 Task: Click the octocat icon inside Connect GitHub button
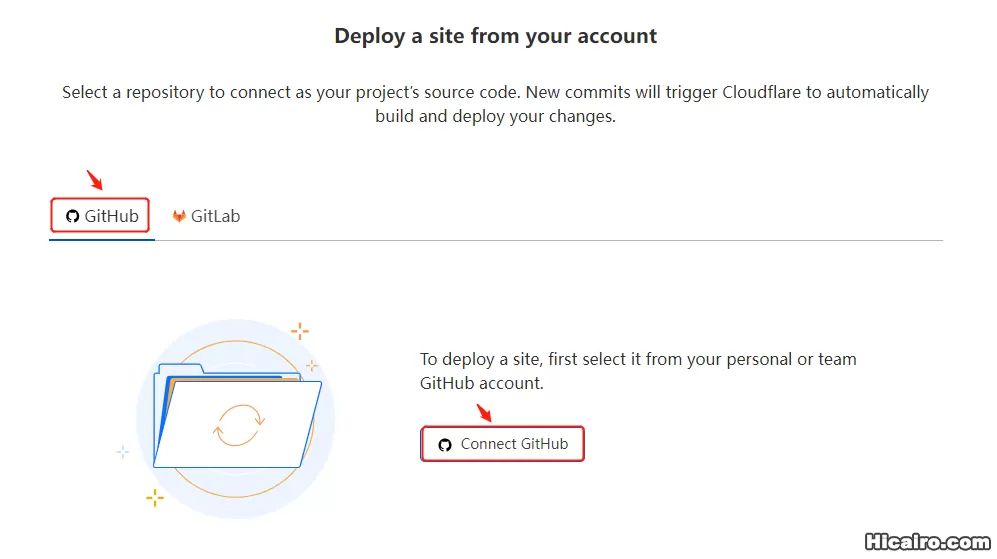[x=445, y=445]
